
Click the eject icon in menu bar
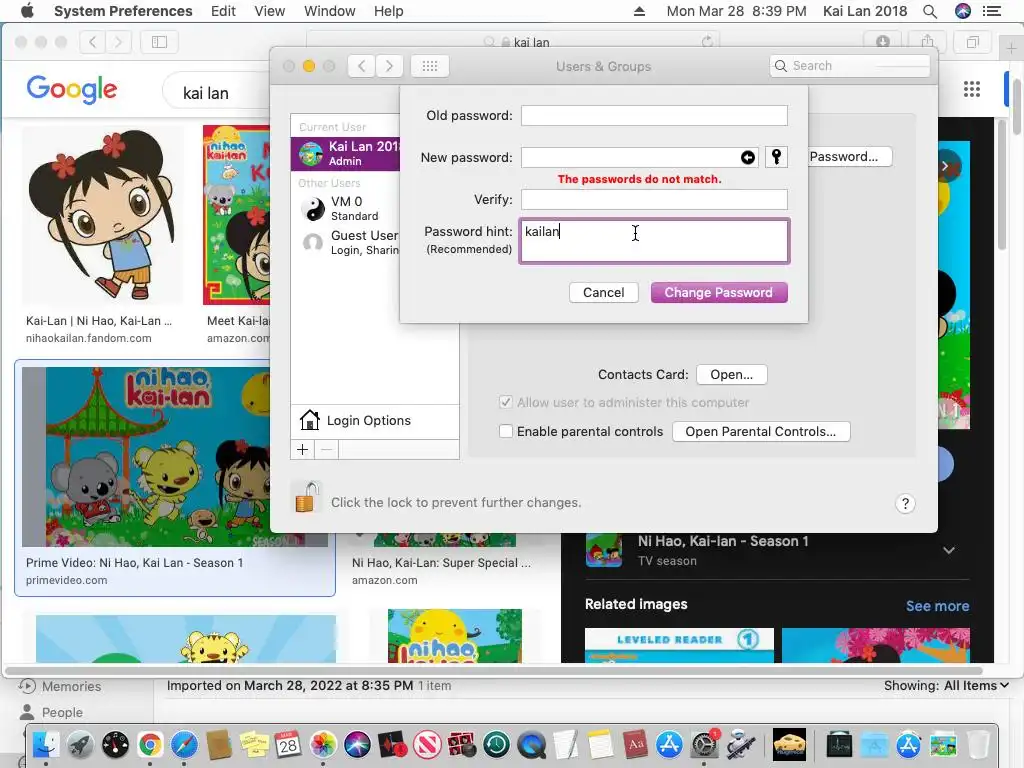point(639,11)
